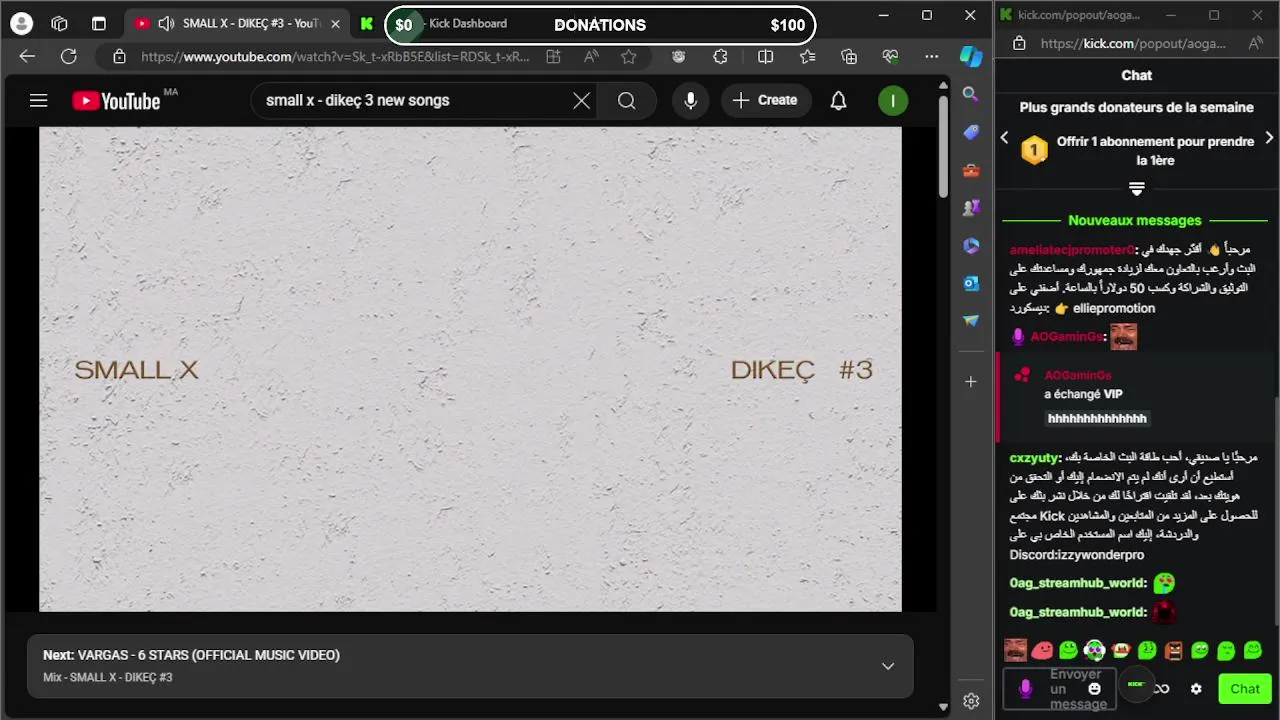The image size is (1280, 720).
Task: Click the Kick infinity icon
Action: (1162, 689)
